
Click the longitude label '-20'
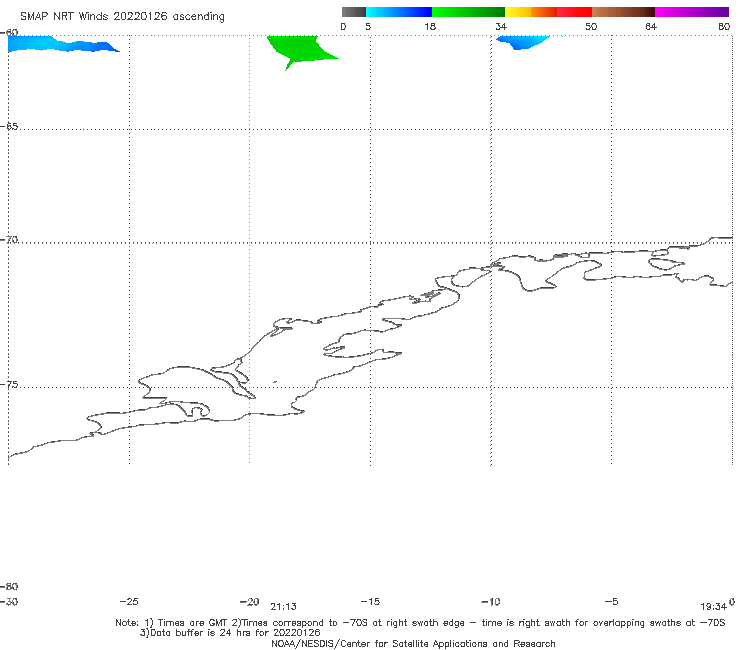(x=250, y=602)
